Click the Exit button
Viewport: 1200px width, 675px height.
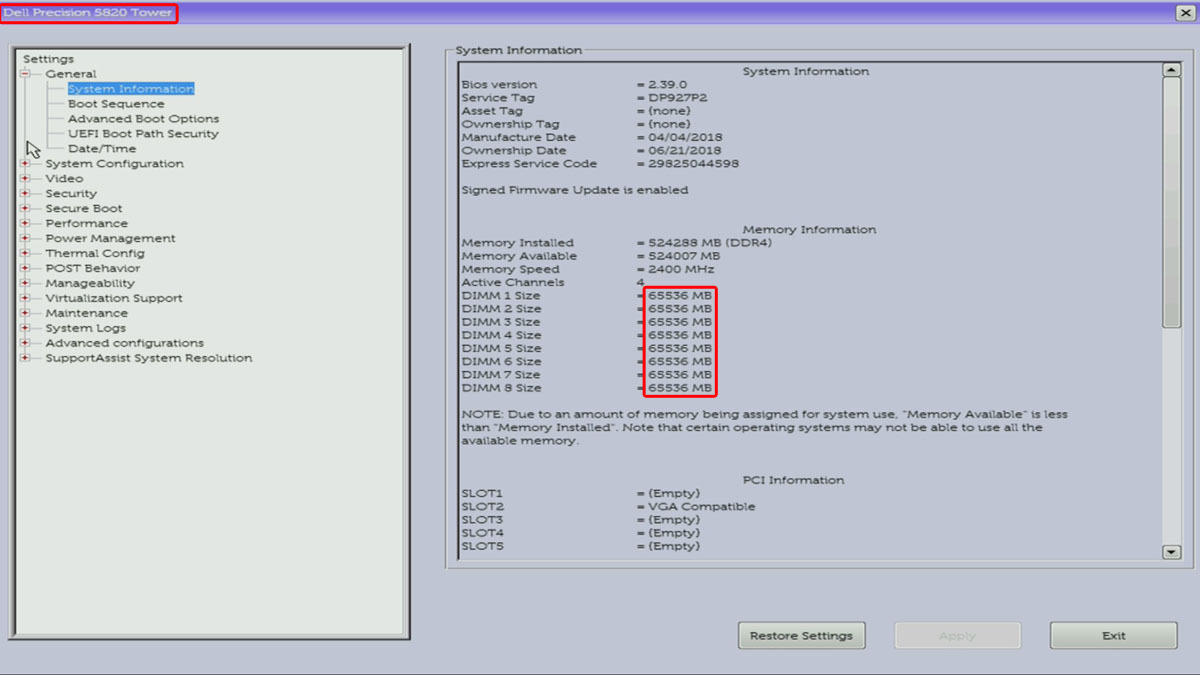click(x=1113, y=635)
